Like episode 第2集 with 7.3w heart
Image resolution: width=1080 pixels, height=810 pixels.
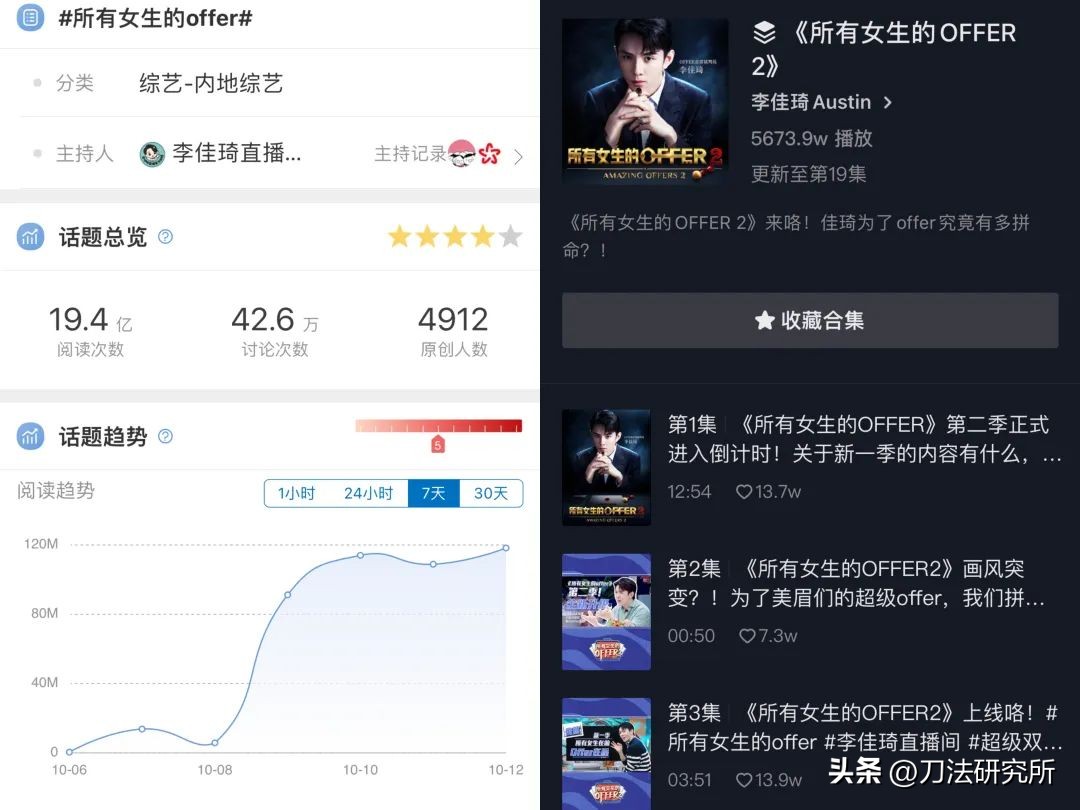(747, 636)
